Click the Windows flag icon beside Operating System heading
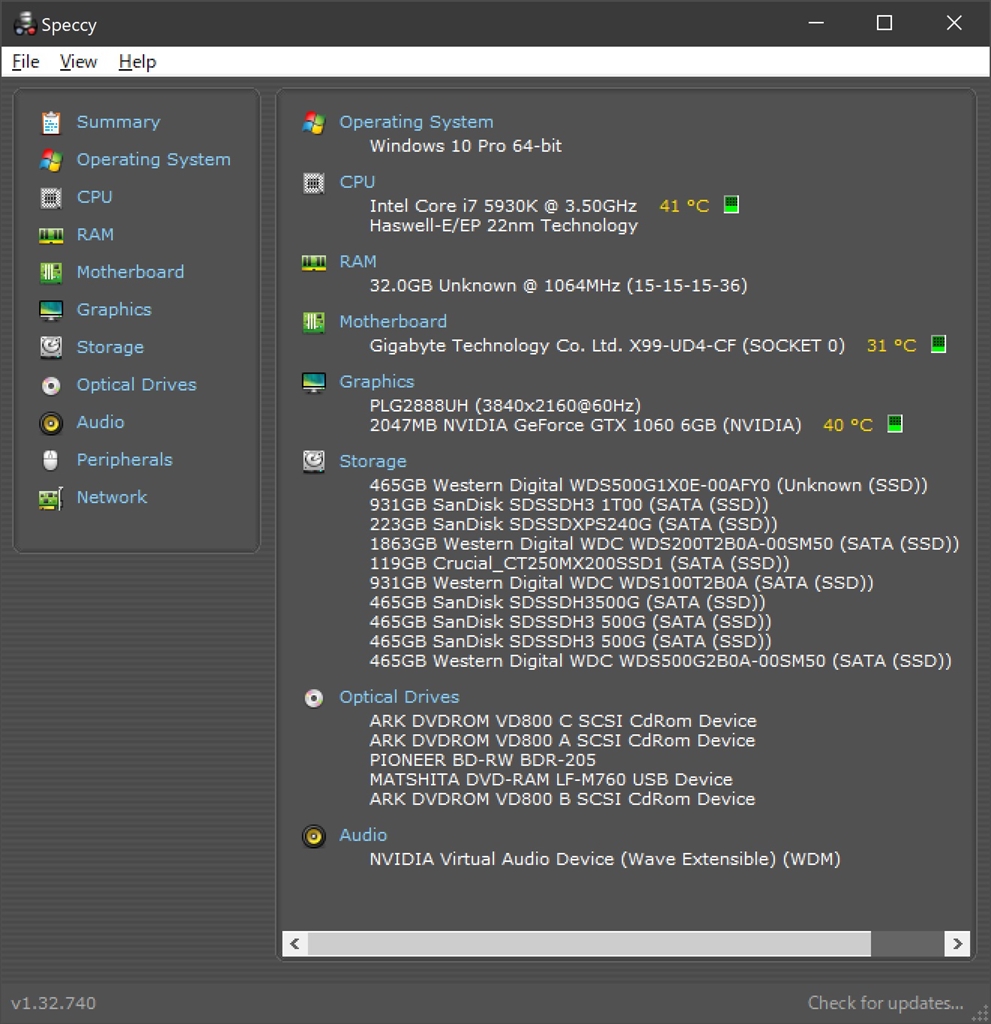 (314, 123)
